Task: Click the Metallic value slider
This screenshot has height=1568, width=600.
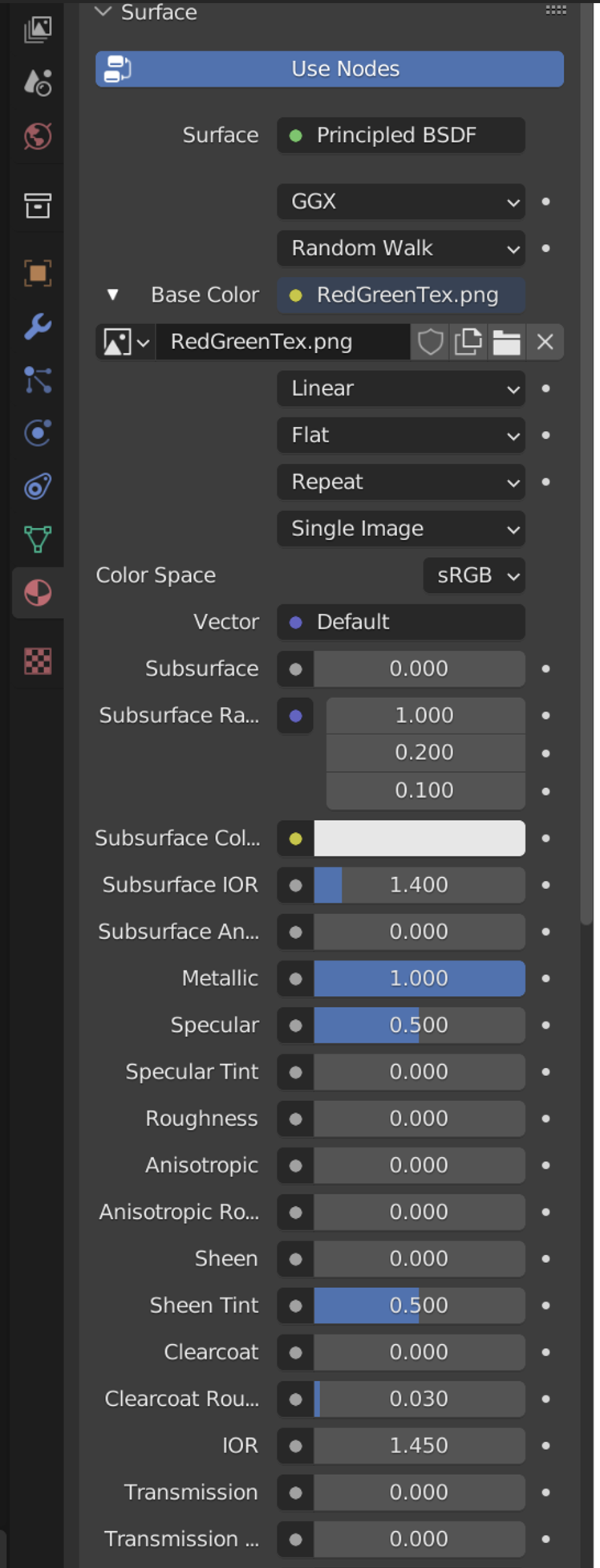Action: (420, 978)
